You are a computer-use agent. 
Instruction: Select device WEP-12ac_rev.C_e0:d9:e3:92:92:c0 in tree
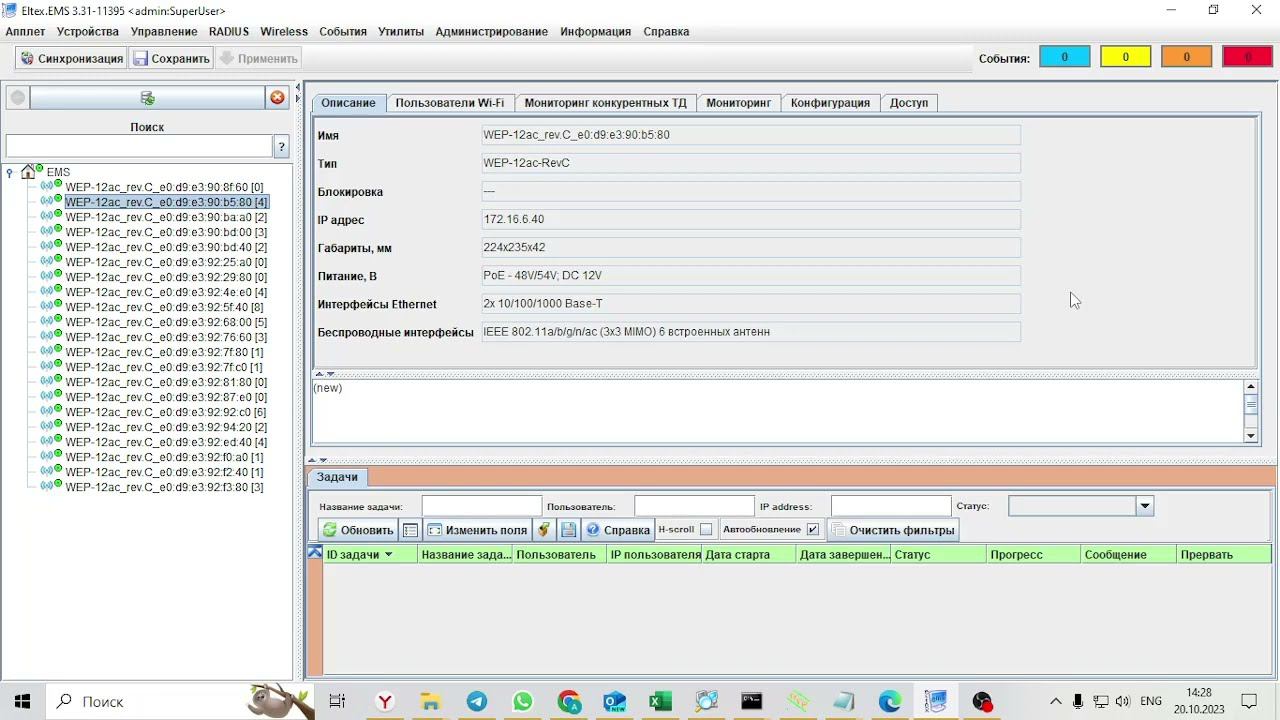pos(166,412)
